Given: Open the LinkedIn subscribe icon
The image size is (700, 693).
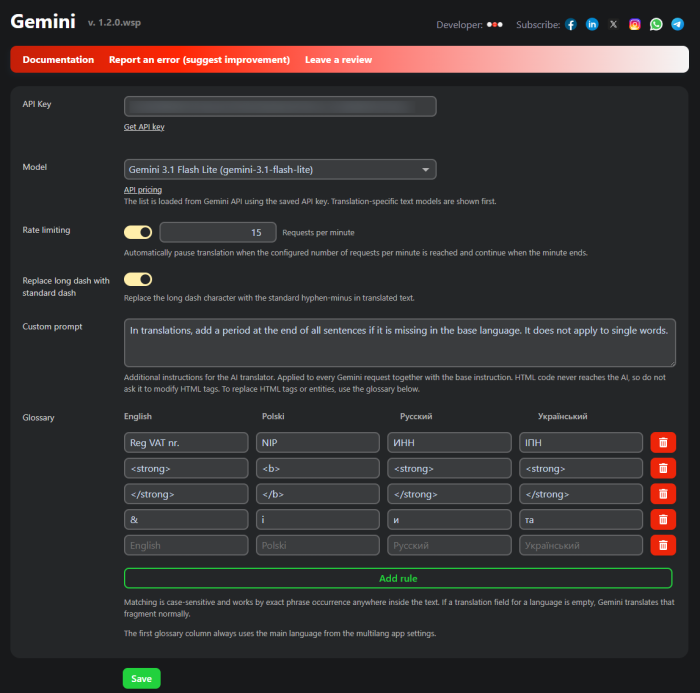Looking at the screenshot, I should pyautogui.click(x=592, y=25).
